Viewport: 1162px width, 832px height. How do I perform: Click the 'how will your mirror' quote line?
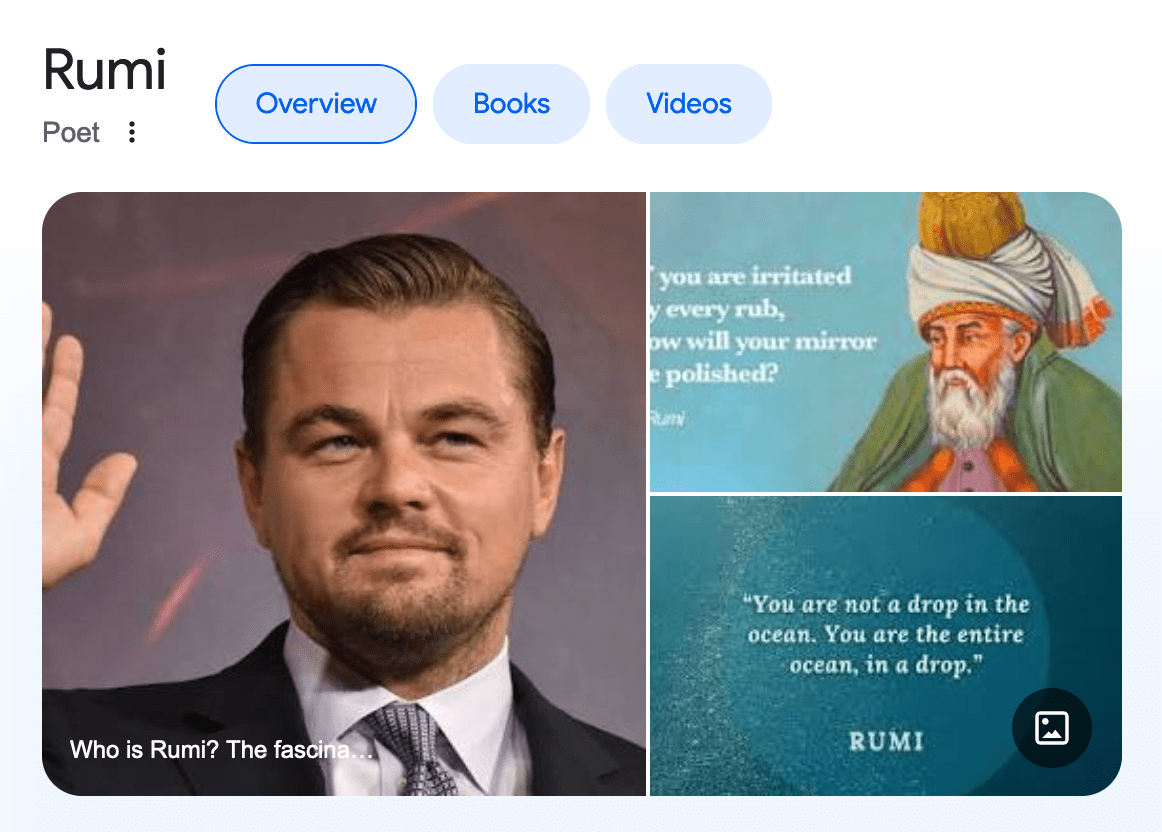click(x=763, y=341)
